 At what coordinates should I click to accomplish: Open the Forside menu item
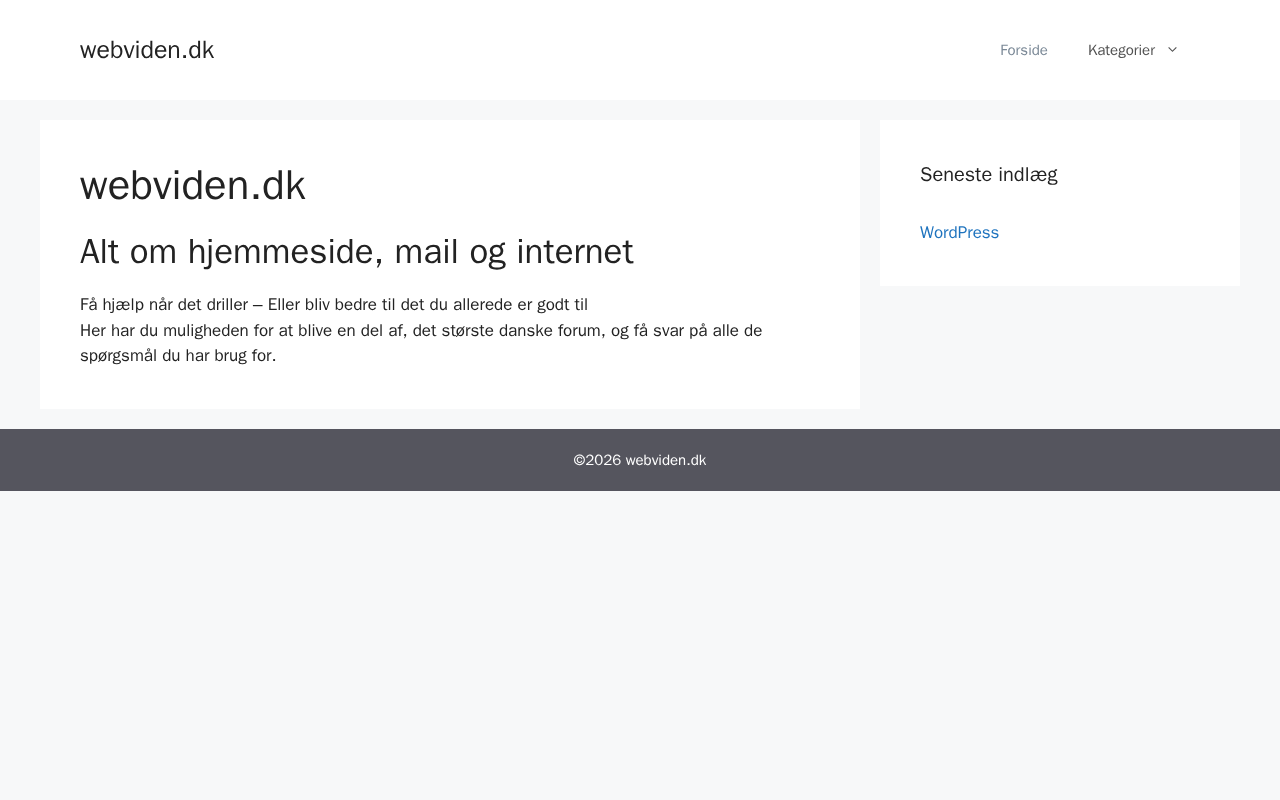click(1023, 50)
